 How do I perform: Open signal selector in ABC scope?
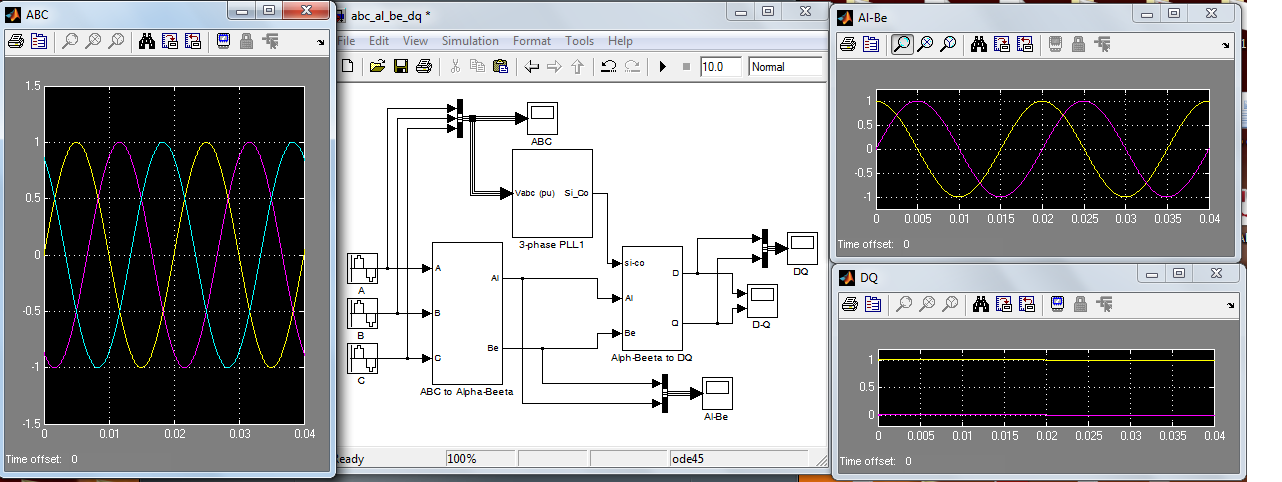[x=270, y=42]
